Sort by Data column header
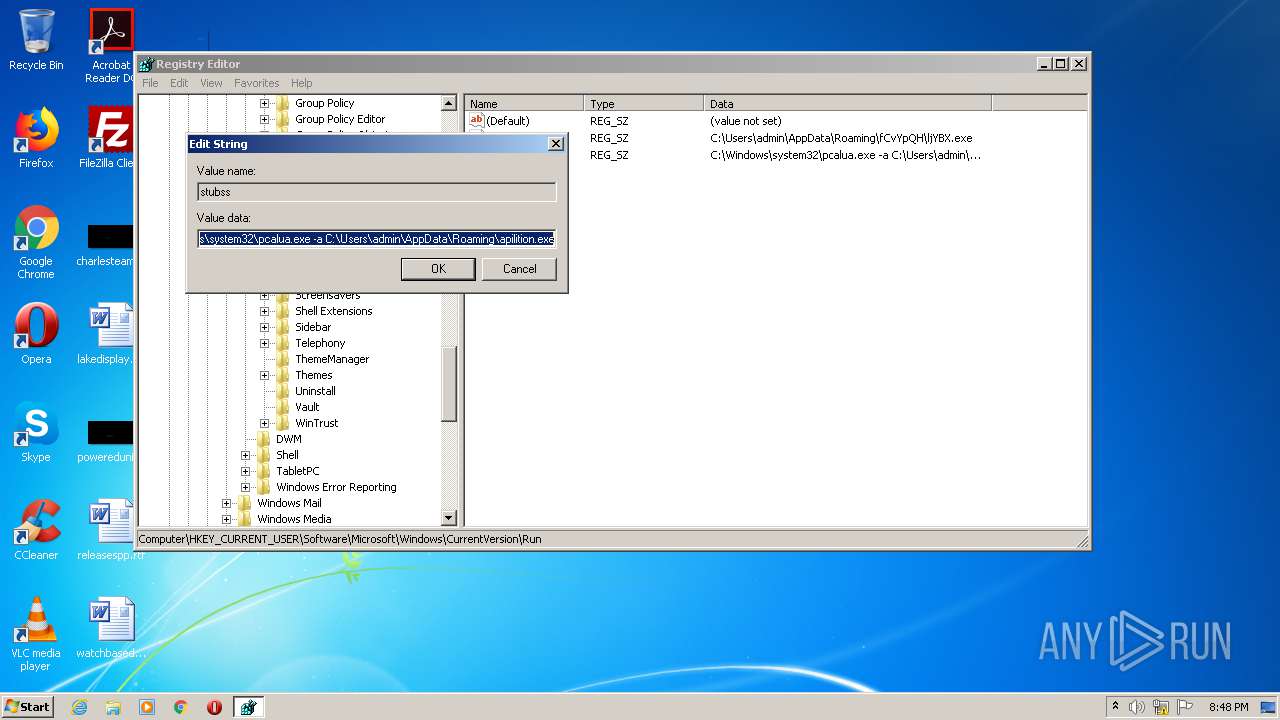The width and height of the screenshot is (1280, 720). point(848,103)
